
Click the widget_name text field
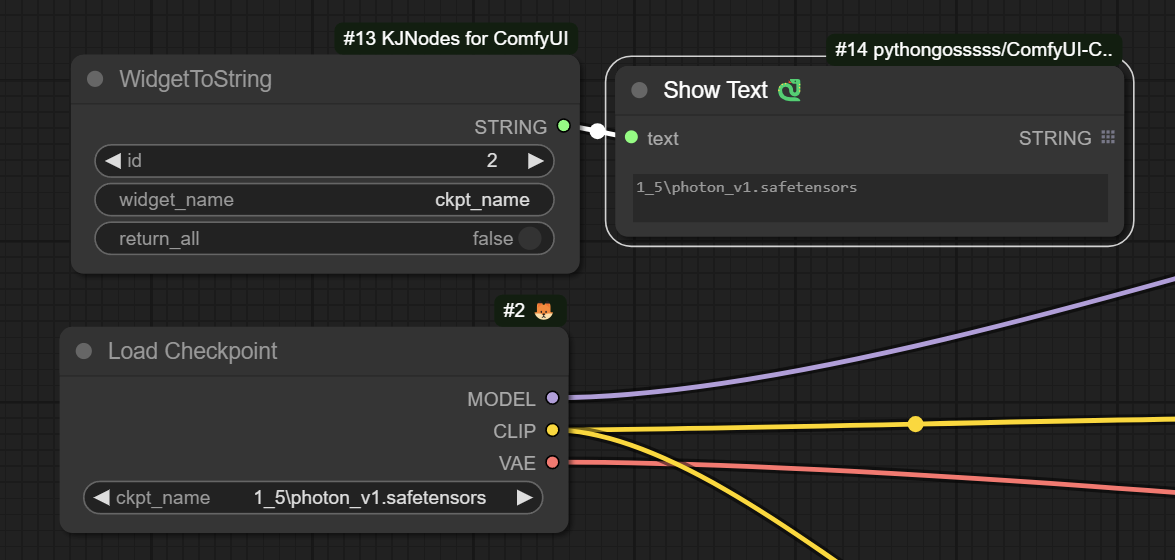[x=324, y=200]
